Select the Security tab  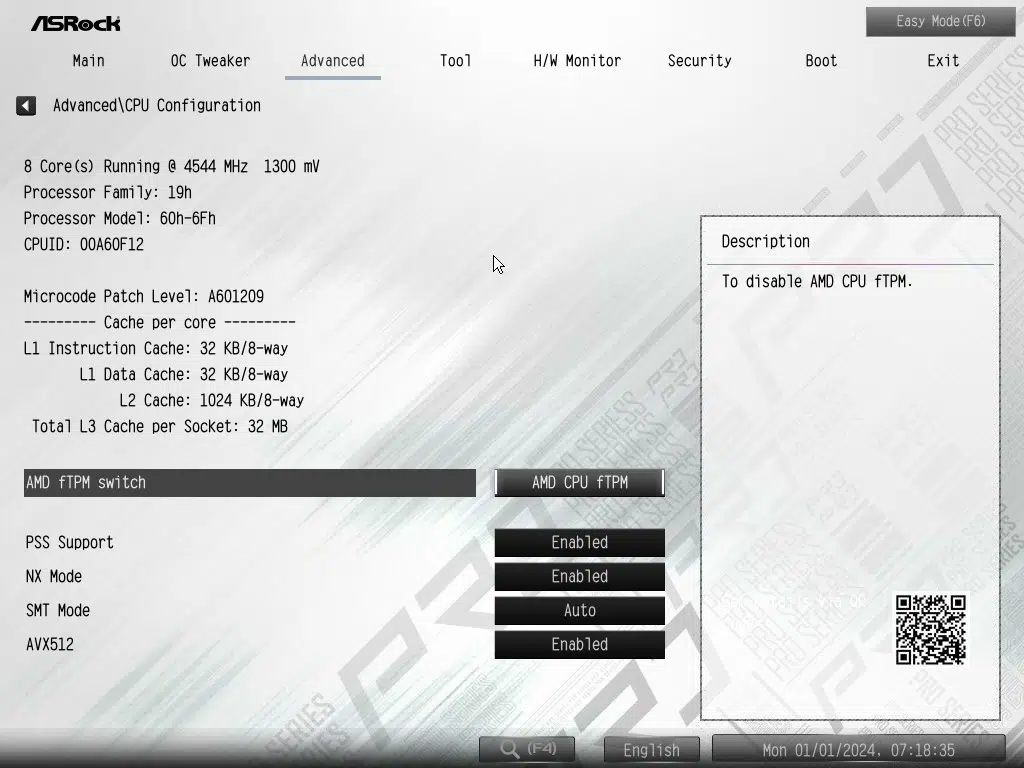pyautogui.click(x=699, y=60)
